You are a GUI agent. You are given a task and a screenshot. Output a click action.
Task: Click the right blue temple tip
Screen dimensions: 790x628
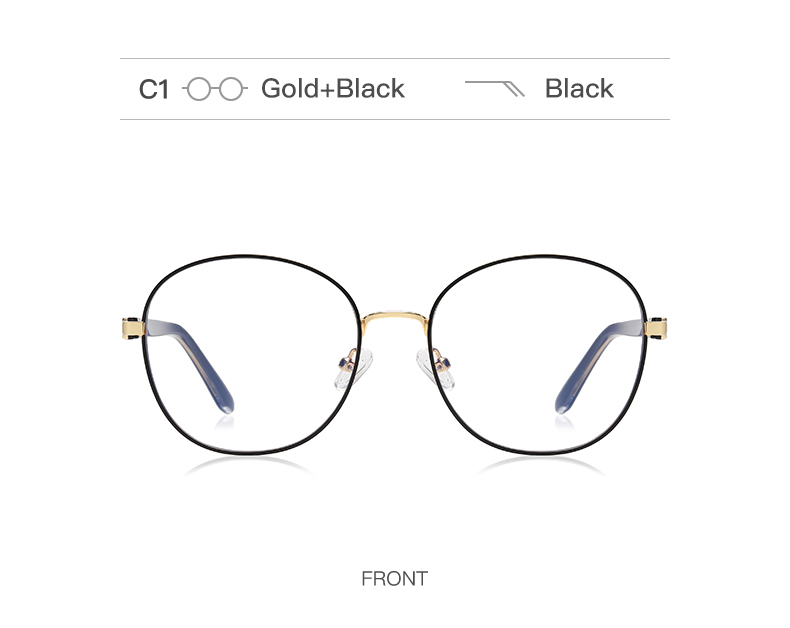pyautogui.click(x=565, y=401)
